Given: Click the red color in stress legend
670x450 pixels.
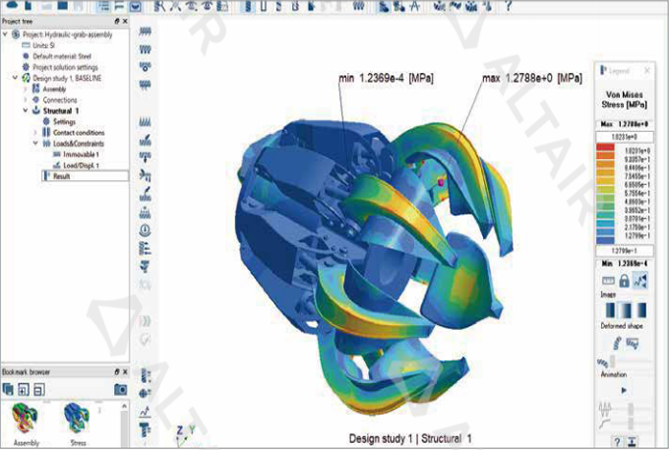Looking at the screenshot, I should click(606, 149).
